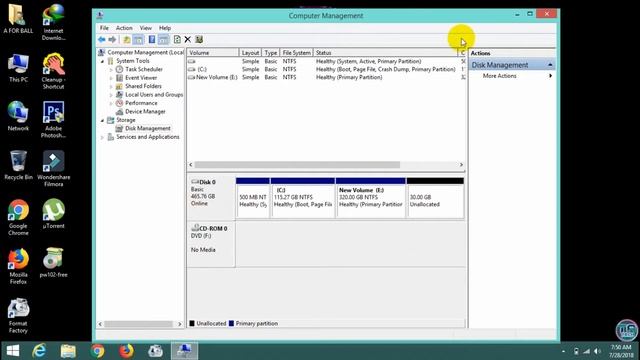
Task: Select the Mozilla Firefox desktop icon
Action: pos(18,266)
